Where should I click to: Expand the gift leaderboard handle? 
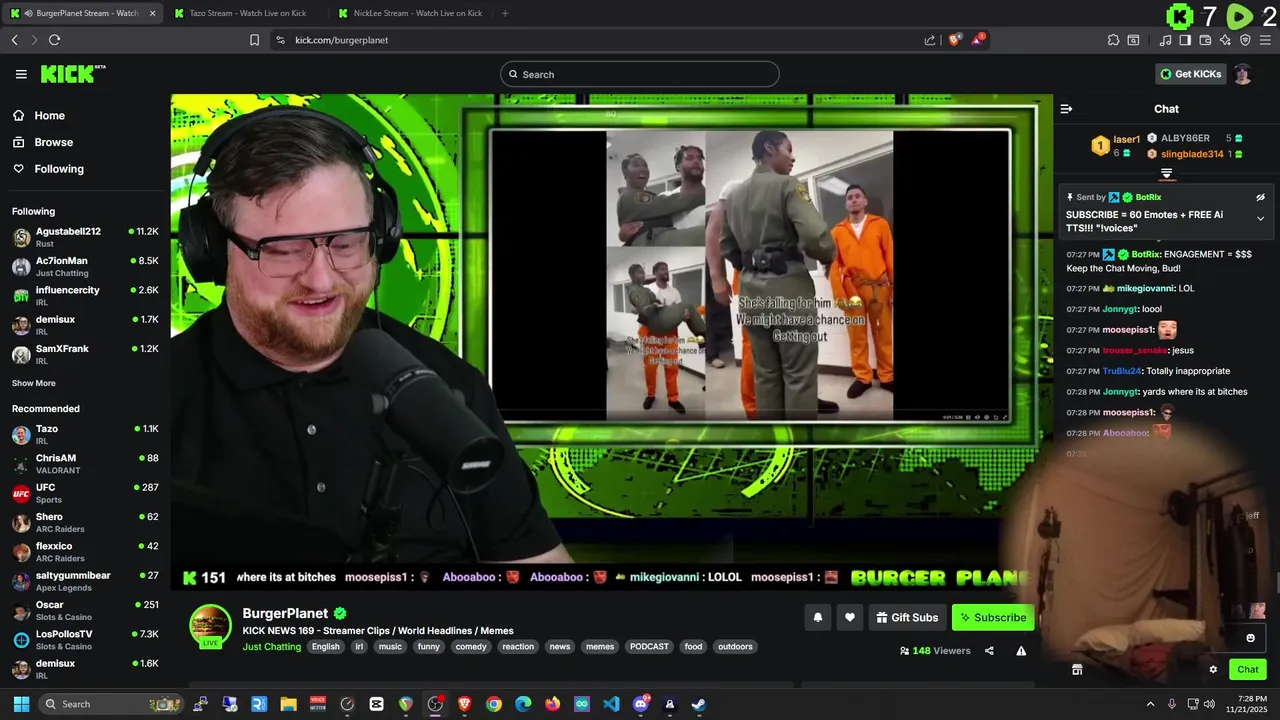click(1166, 174)
